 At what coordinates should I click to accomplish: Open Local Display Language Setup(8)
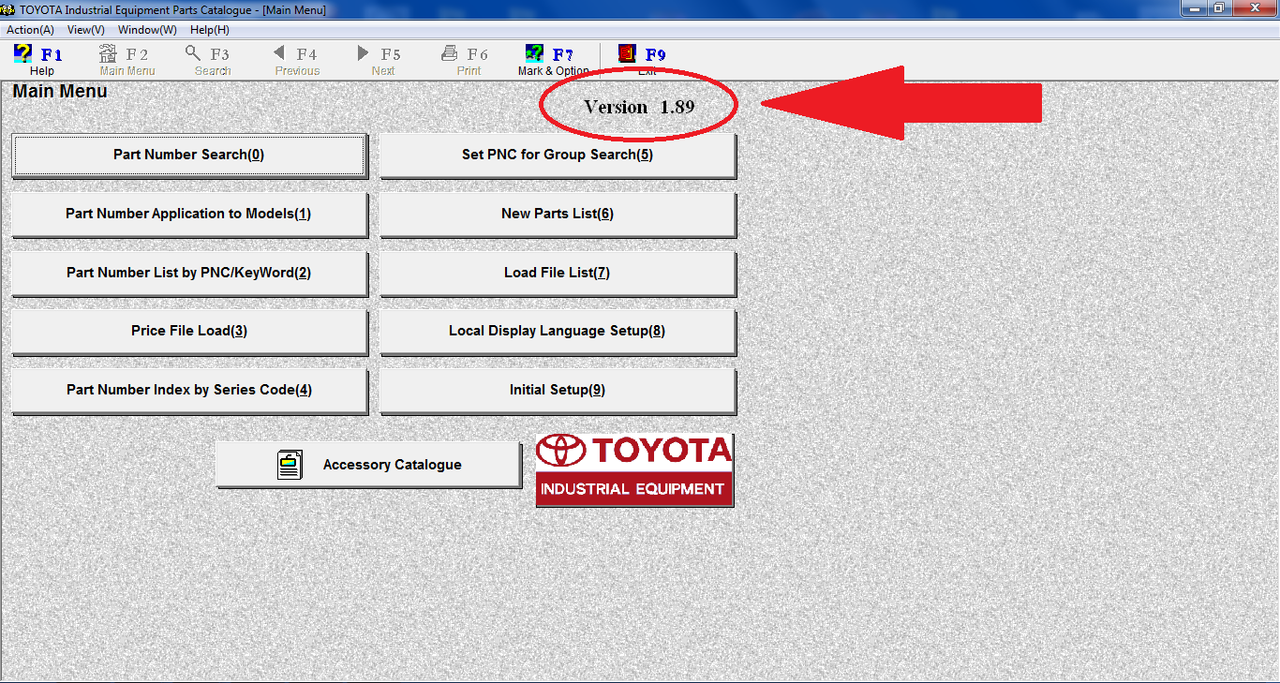point(557,331)
